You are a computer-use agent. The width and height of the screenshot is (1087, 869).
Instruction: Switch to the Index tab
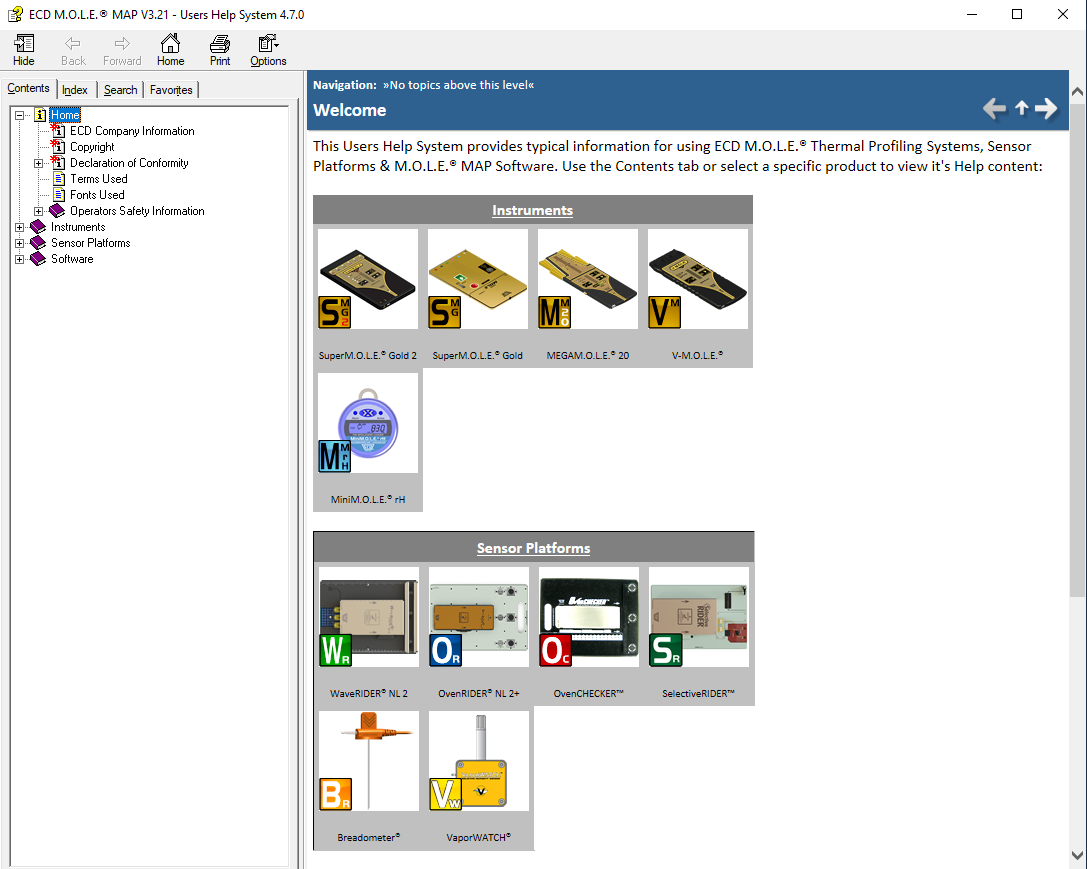[x=75, y=90]
